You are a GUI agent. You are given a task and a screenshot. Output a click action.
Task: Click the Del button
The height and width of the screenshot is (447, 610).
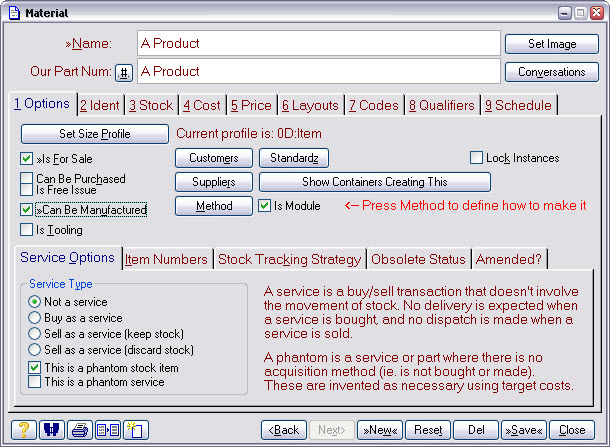476,430
